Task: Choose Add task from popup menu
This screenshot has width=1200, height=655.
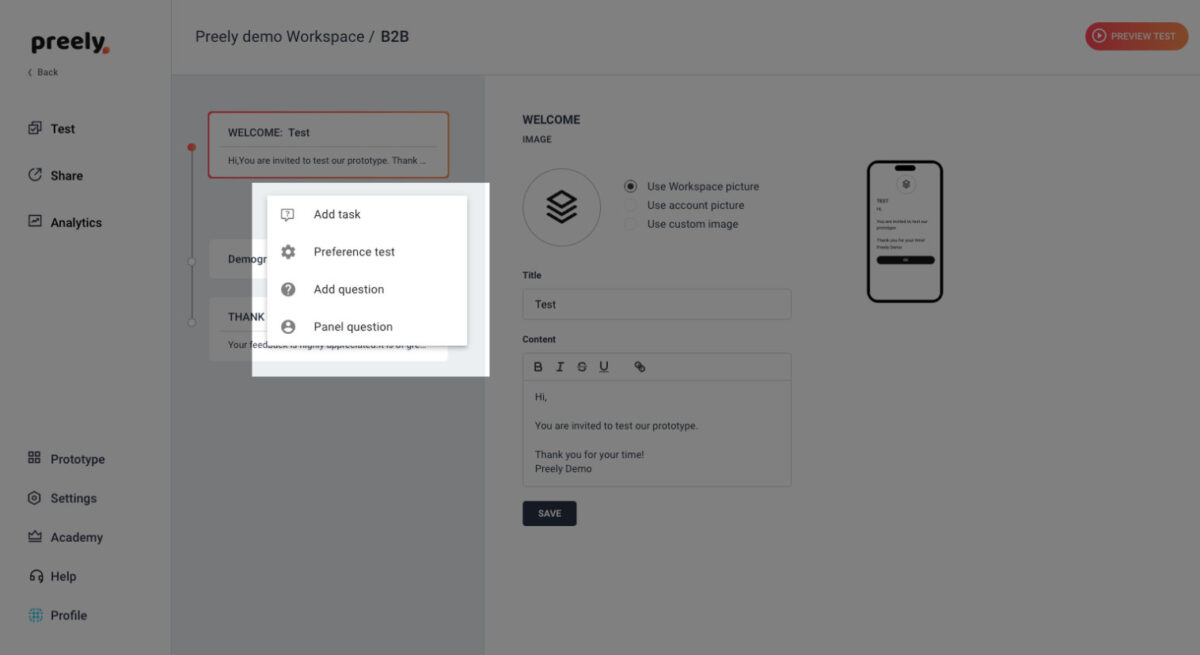Action: [x=337, y=214]
